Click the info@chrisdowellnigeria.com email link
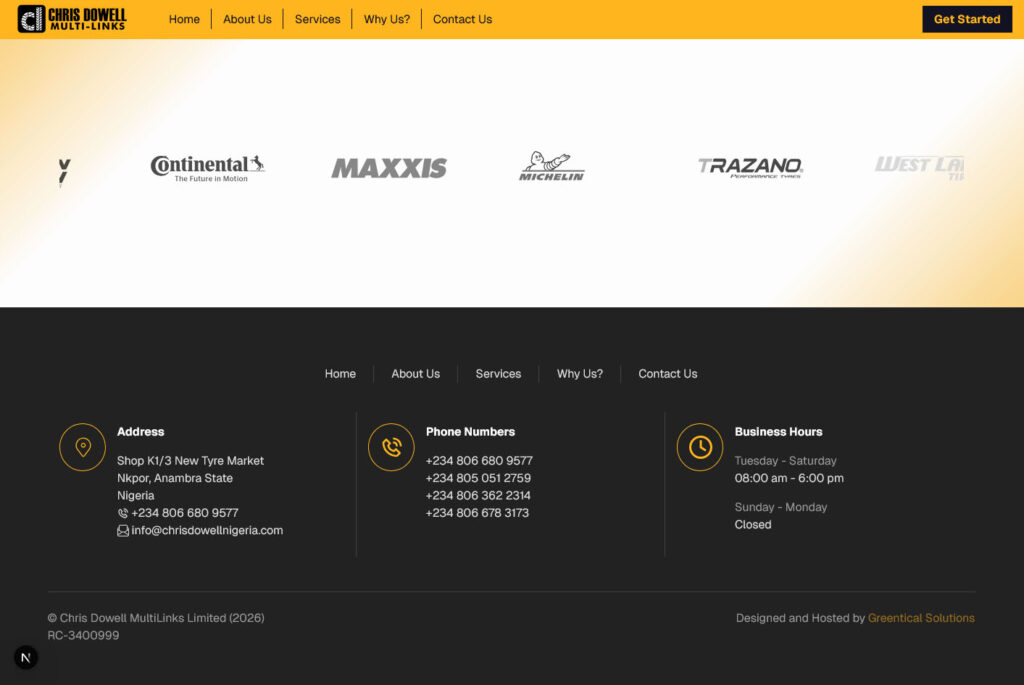The width and height of the screenshot is (1024, 685). [207, 531]
